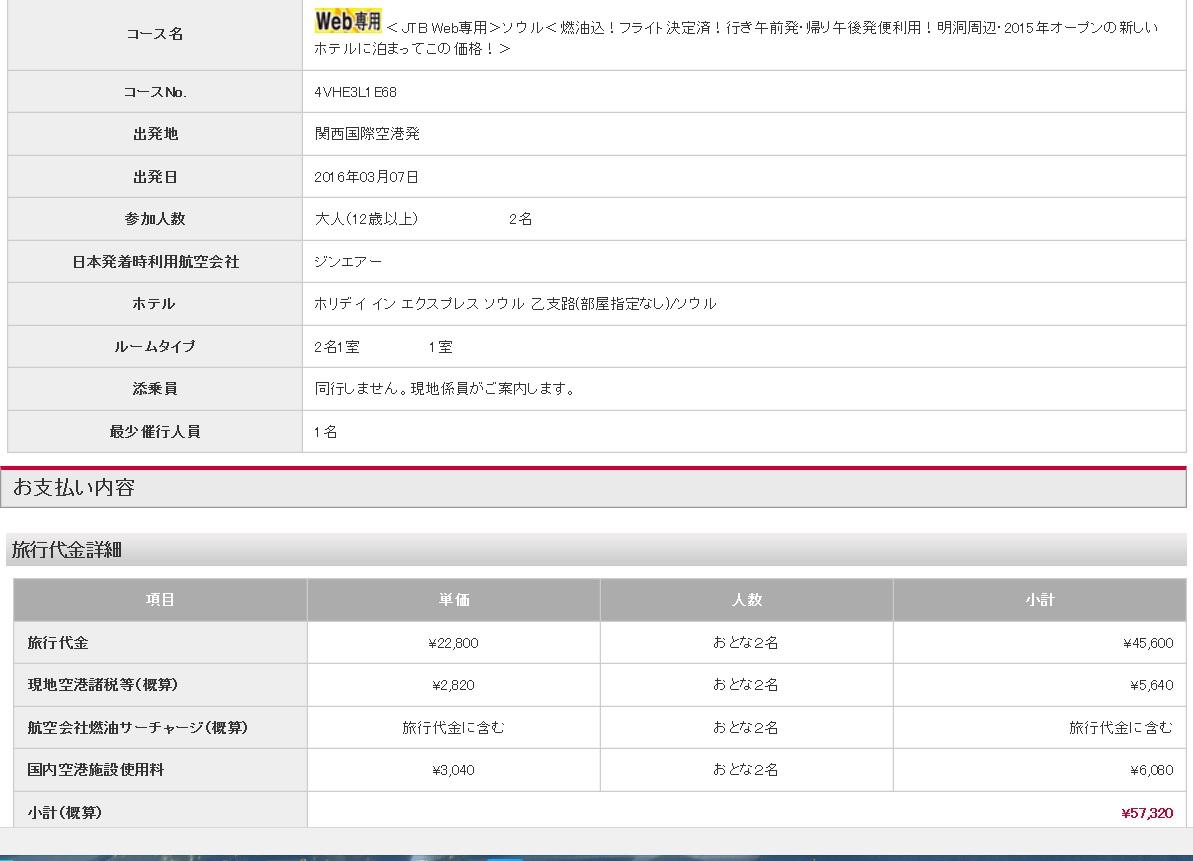
Task: Click the 人数 column header
Action: (746, 600)
